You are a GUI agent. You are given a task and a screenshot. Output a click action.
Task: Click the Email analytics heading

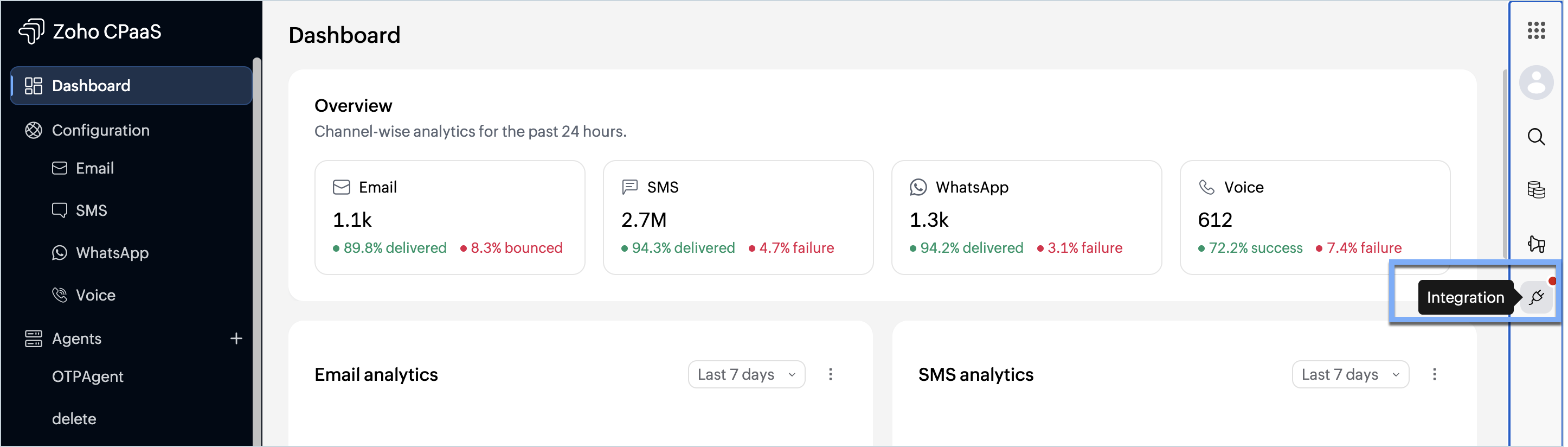tap(377, 375)
